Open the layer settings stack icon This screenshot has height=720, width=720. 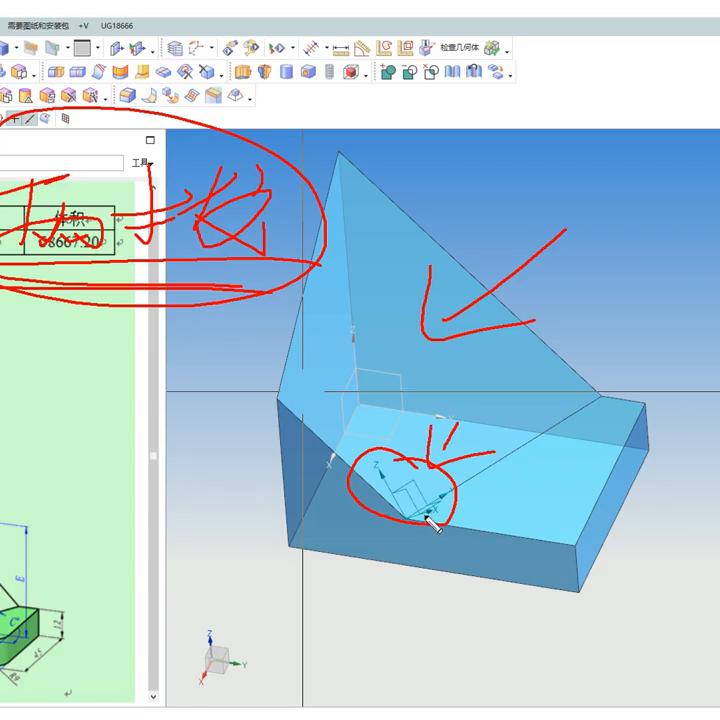coord(175,47)
